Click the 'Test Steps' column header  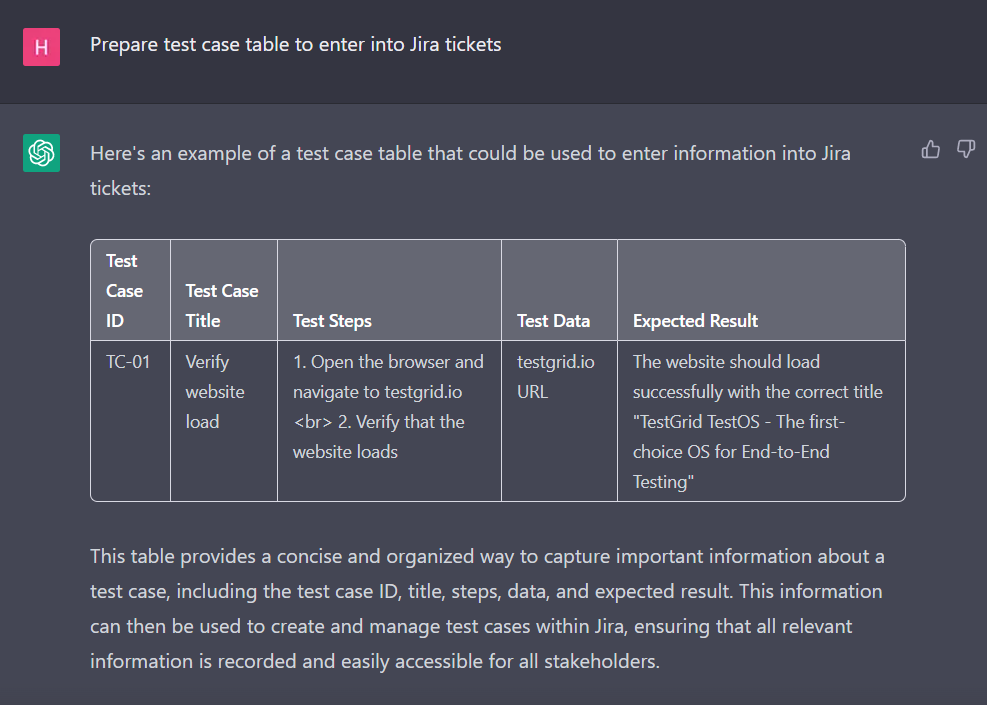[332, 321]
